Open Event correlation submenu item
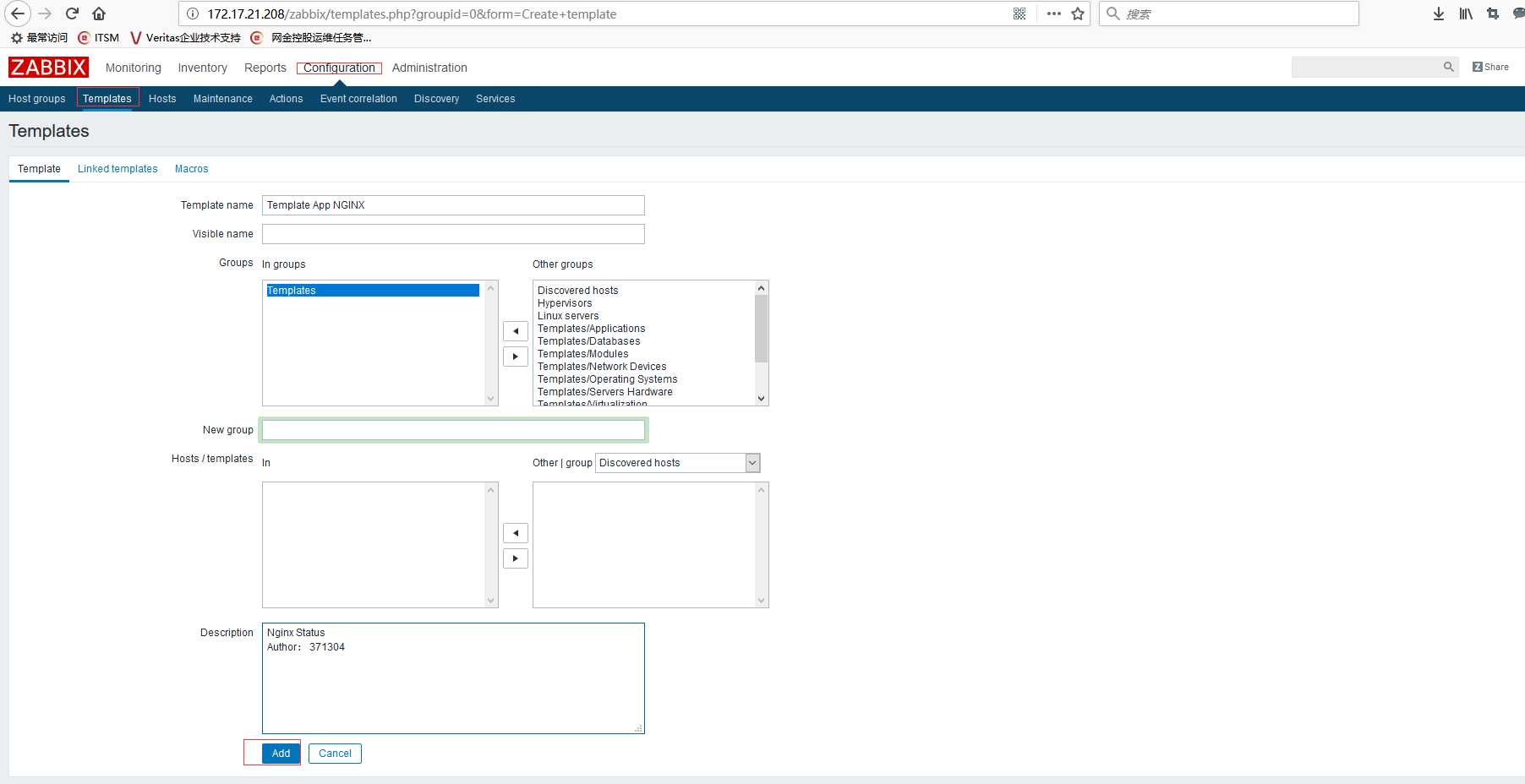Screen dimensions: 1525x784 358,99
